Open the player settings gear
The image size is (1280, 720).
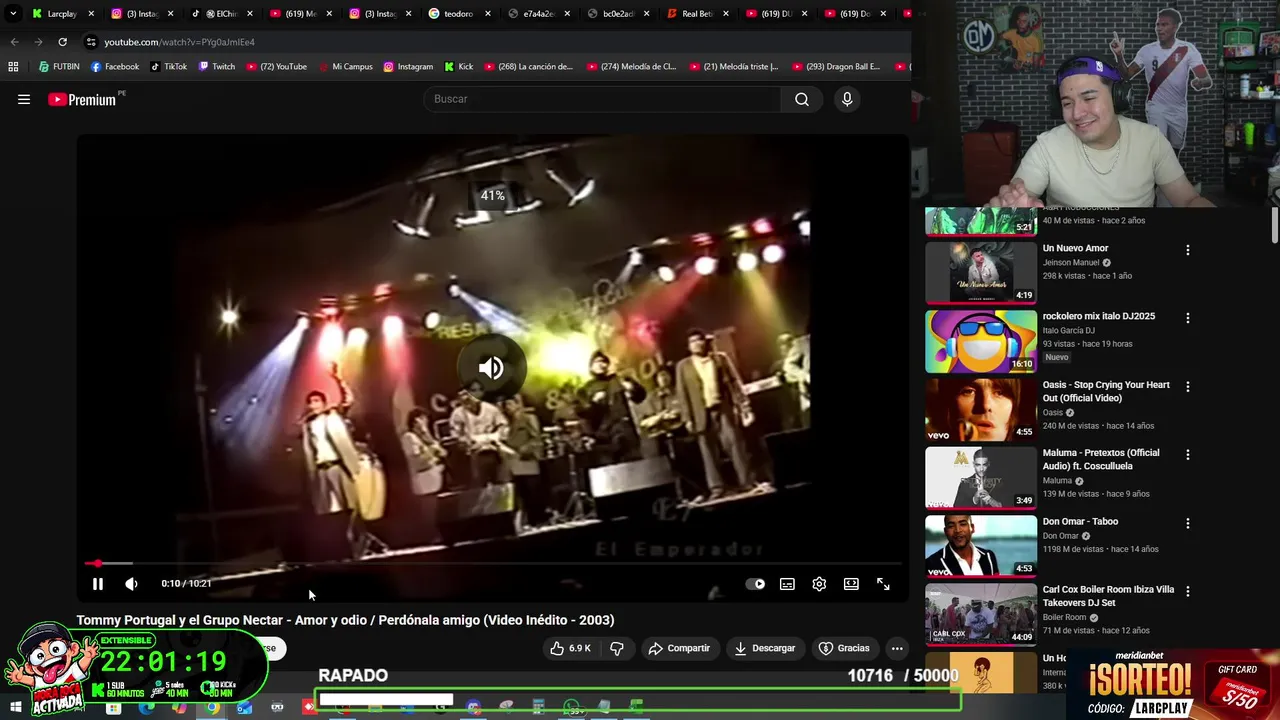tap(819, 584)
